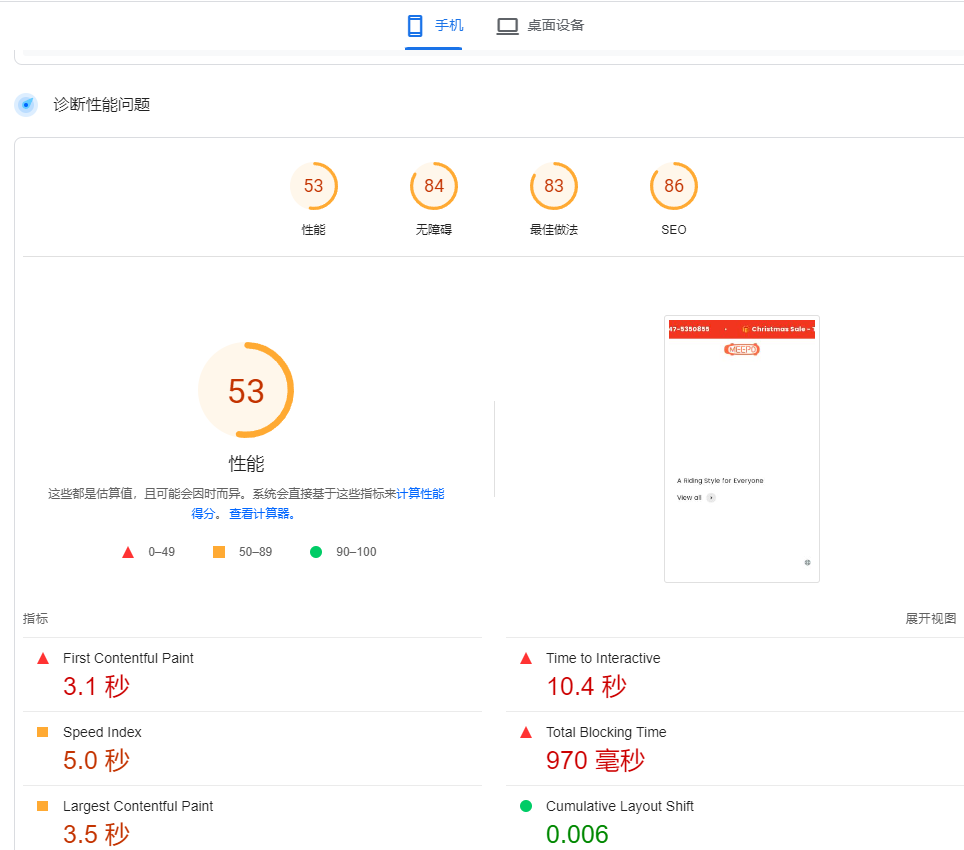Image resolution: width=964 pixels, height=850 pixels.
Task: Expand the First Contentful Paint metric
Action: [128, 658]
